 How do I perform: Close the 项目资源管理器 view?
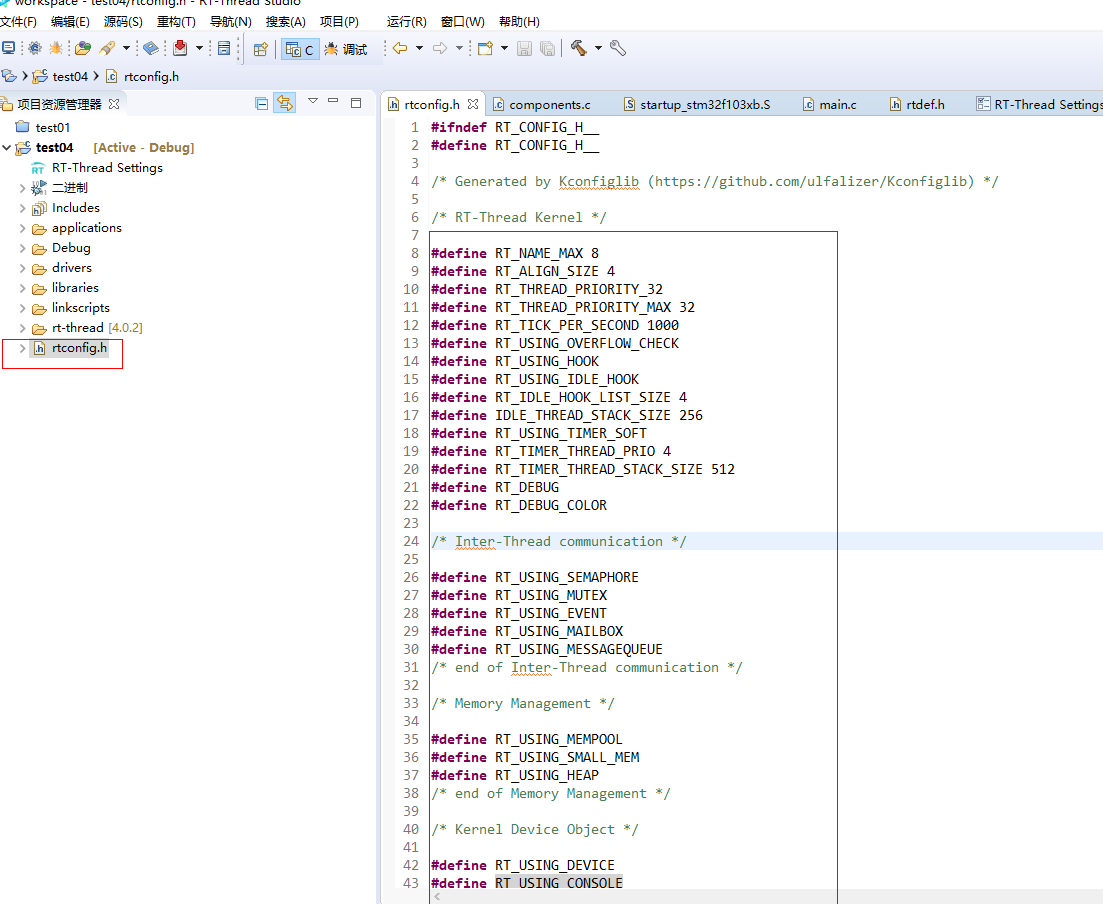point(114,104)
